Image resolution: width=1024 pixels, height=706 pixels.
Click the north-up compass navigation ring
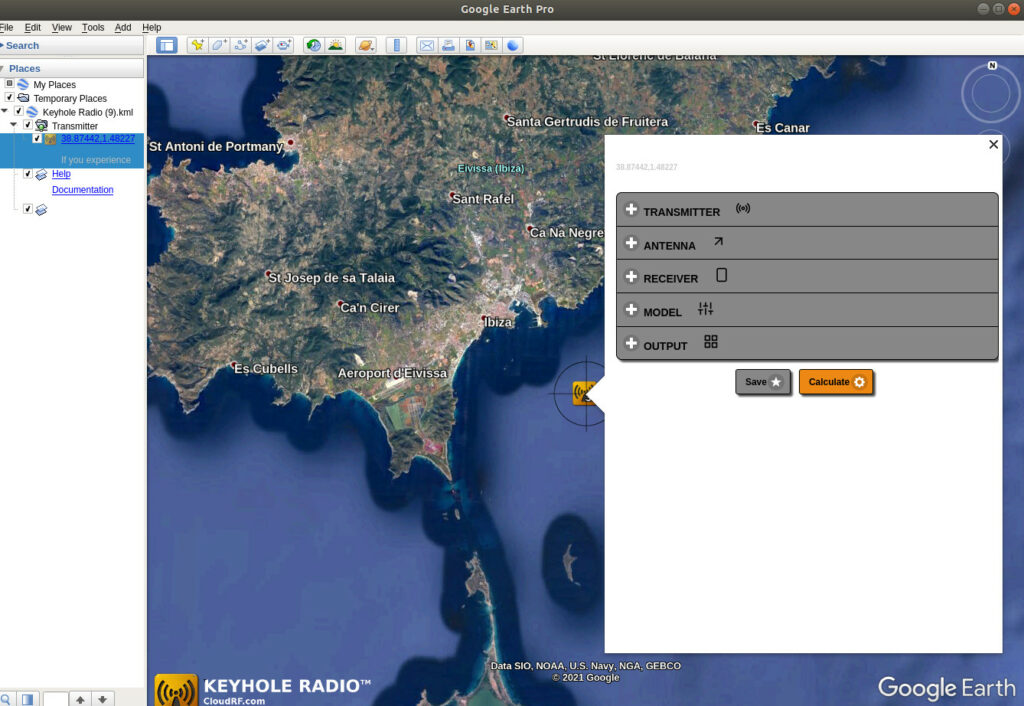point(991,93)
